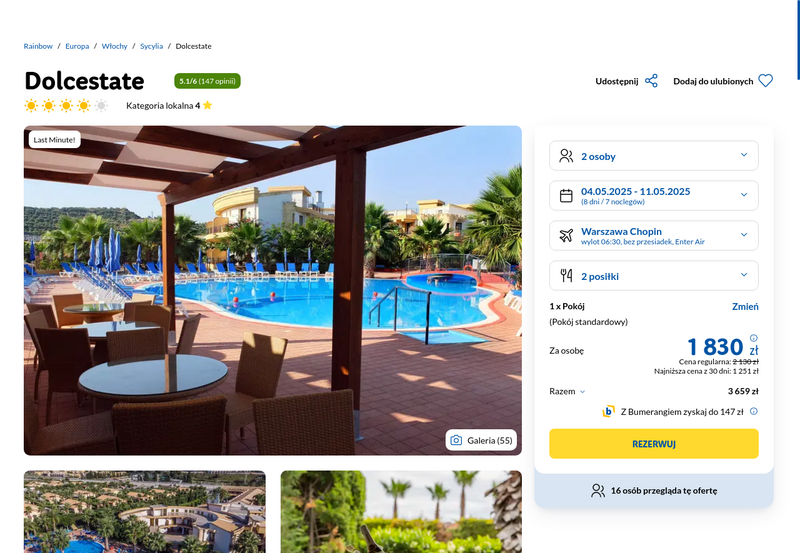Open the 04.05.2025 - 11.05.2025 date dropdown
Viewport: 800px width, 553px height.
click(x=654, y=195)
